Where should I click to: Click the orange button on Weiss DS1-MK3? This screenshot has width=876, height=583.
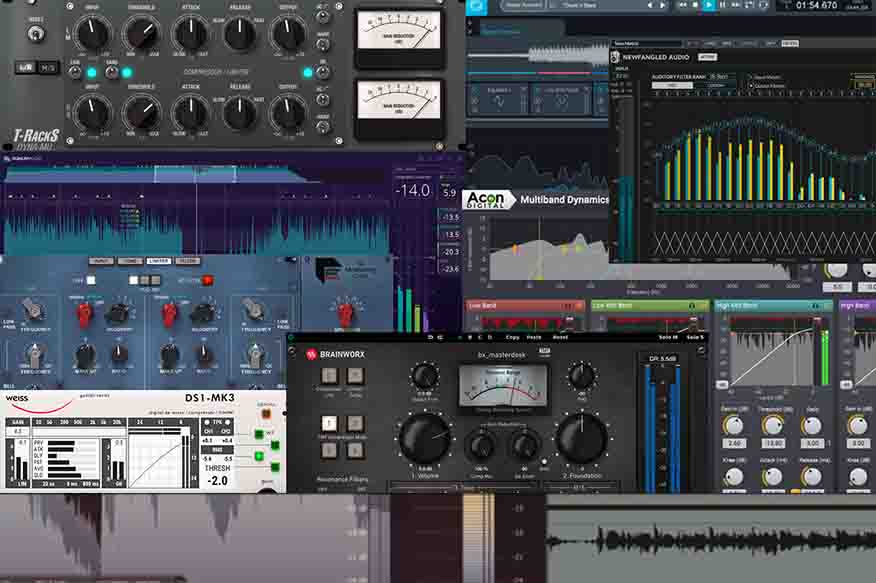pos(266,414)
